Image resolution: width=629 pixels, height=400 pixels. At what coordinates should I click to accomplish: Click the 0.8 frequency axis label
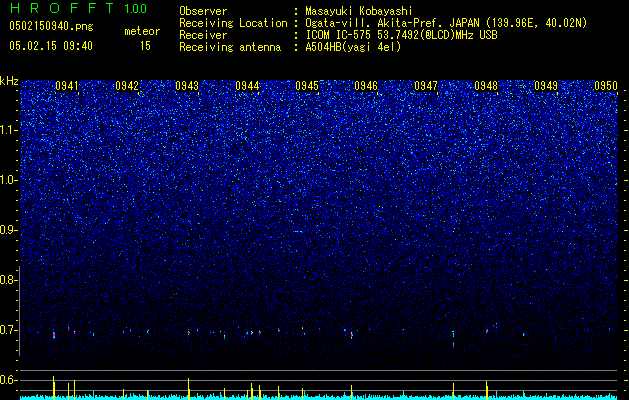7,280
